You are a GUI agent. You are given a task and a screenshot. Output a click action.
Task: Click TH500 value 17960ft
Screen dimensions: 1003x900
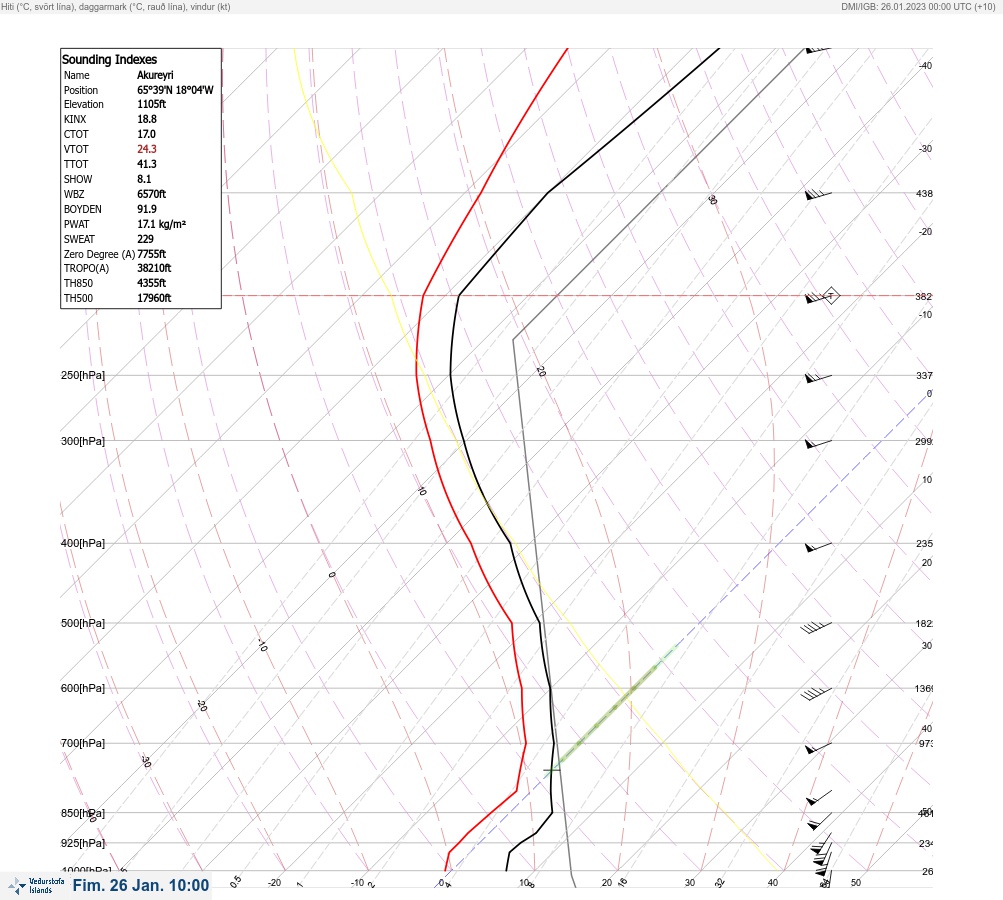154,298
